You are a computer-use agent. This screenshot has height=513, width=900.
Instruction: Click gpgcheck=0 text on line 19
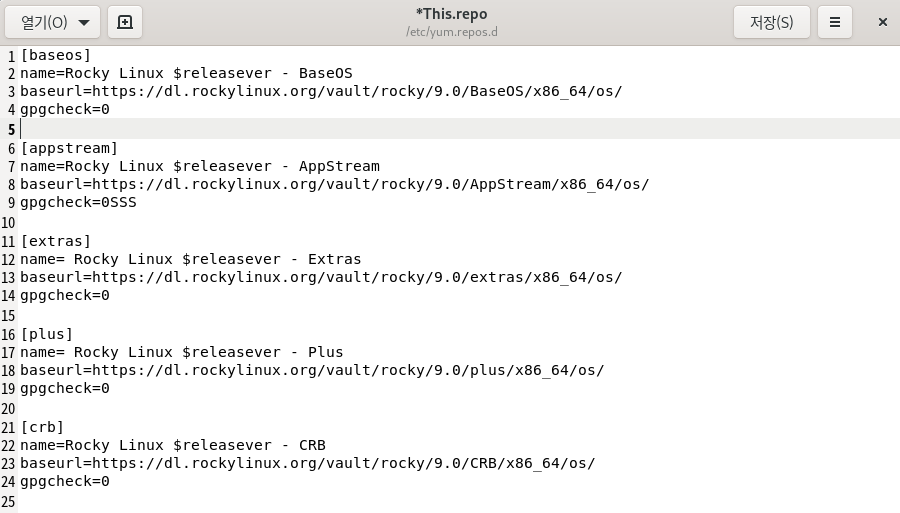click(65, 388)
